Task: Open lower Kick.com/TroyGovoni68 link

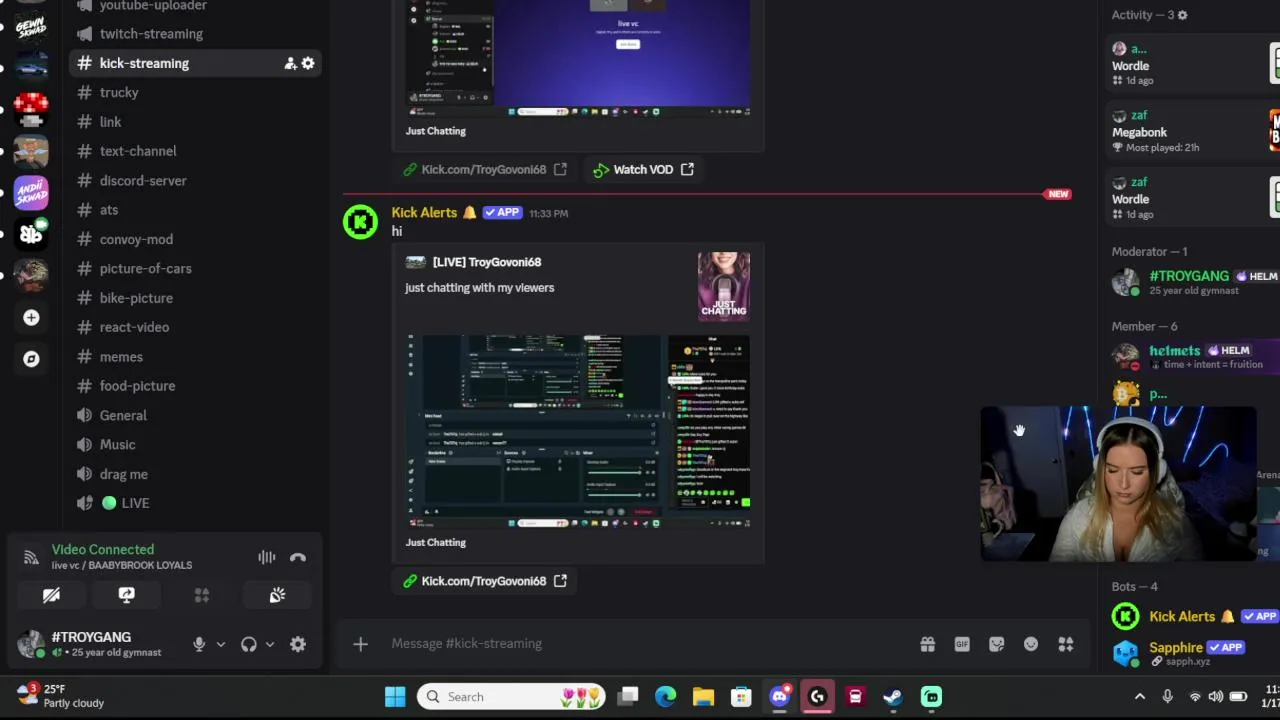Action: coord(484,581)
